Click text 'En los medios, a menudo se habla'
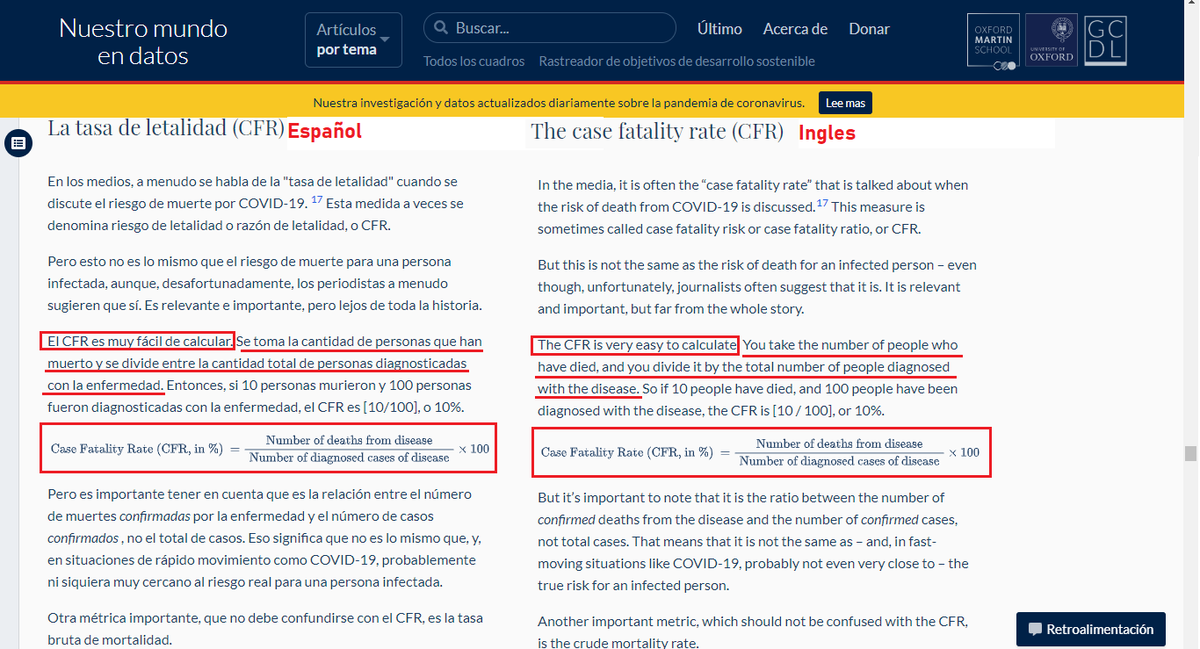 147,182
